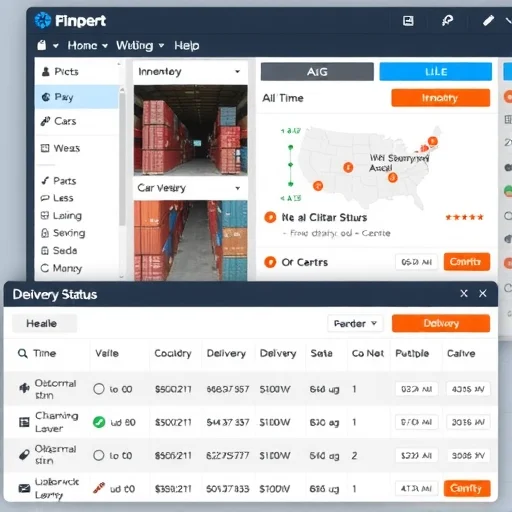Click the key icon in top bar

point(447,21)
